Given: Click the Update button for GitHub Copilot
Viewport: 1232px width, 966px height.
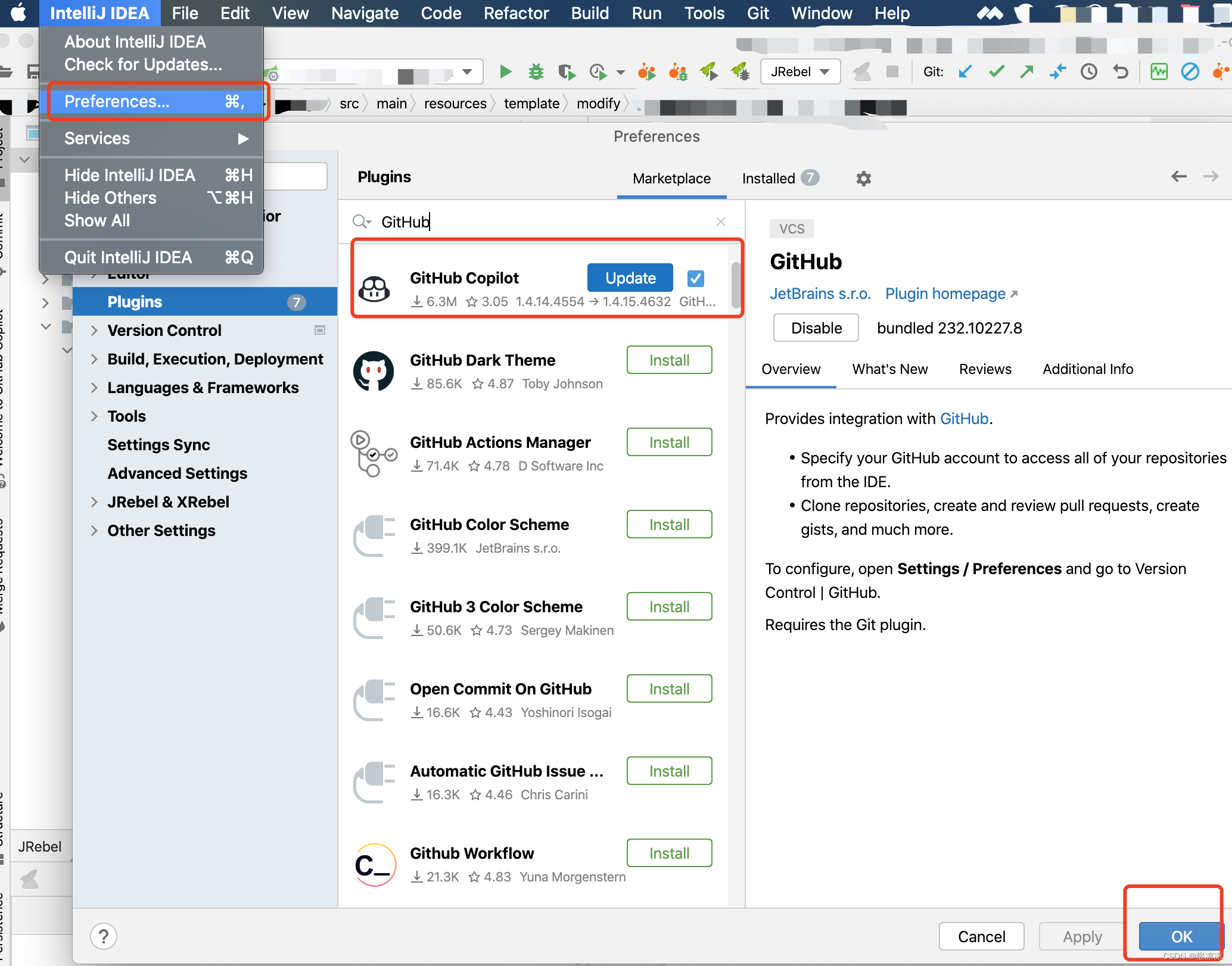Looking at the screenshot, I should [629, 277].
